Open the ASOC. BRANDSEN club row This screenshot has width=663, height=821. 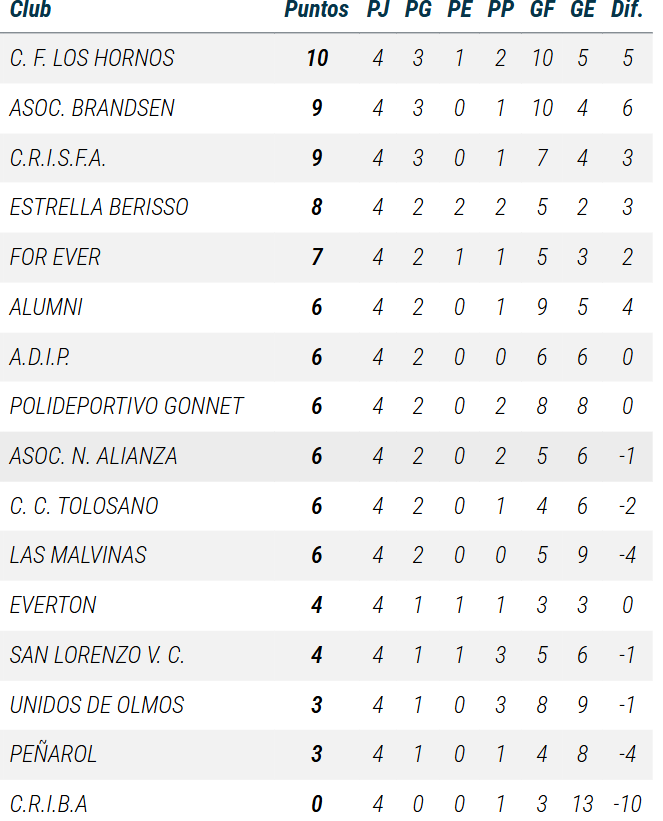[92, 108]
